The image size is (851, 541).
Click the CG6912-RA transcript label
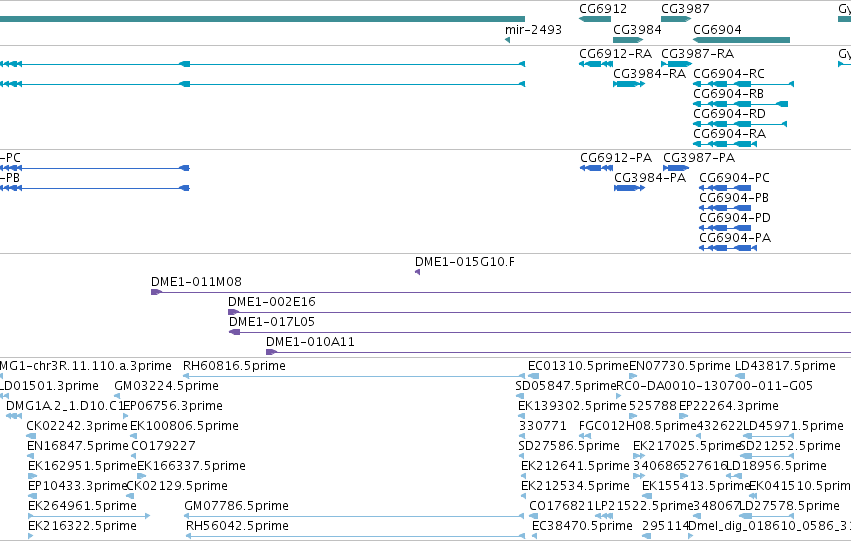coord(615,54)
